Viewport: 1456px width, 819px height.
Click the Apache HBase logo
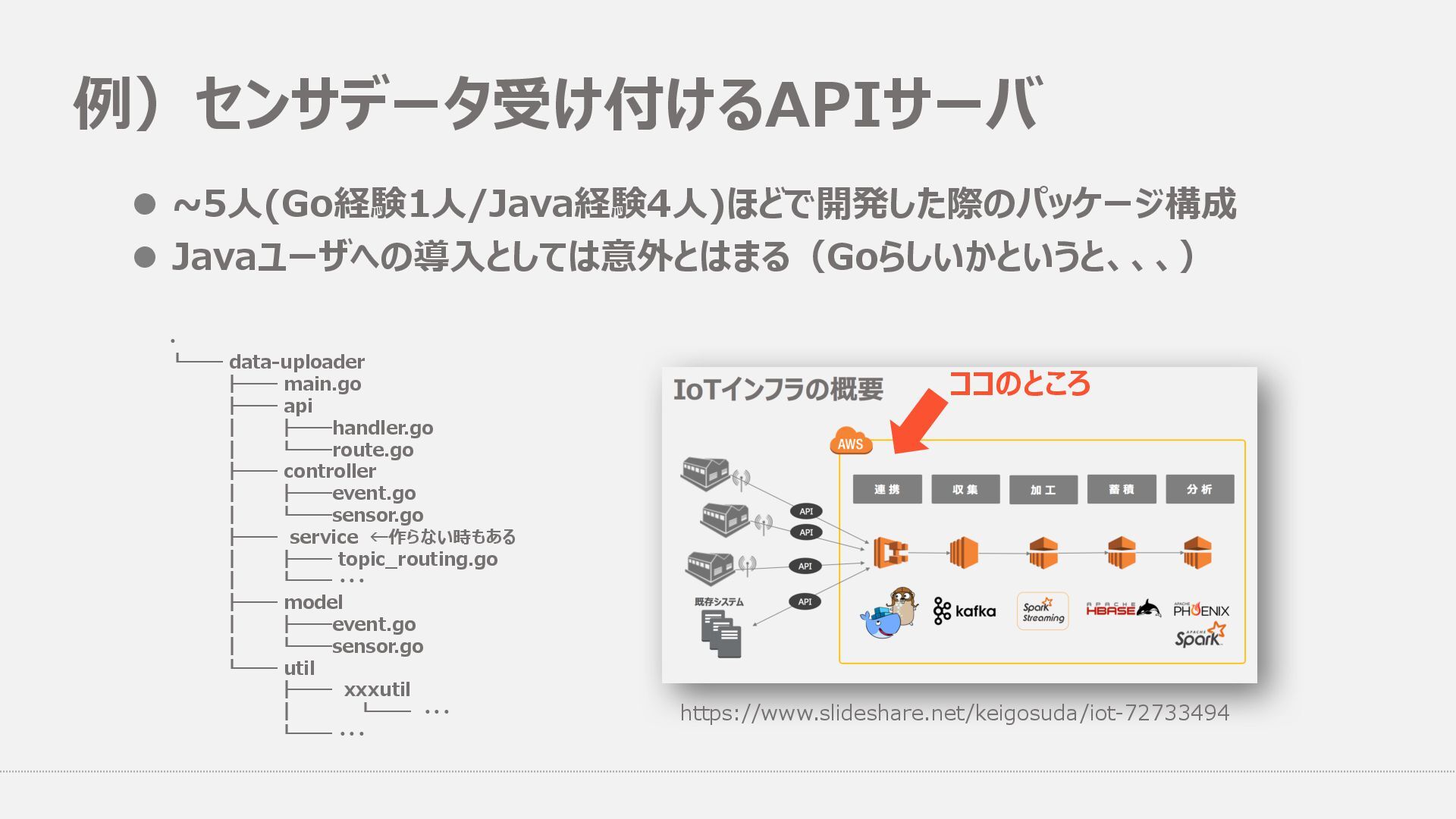tap(1122, 609)
